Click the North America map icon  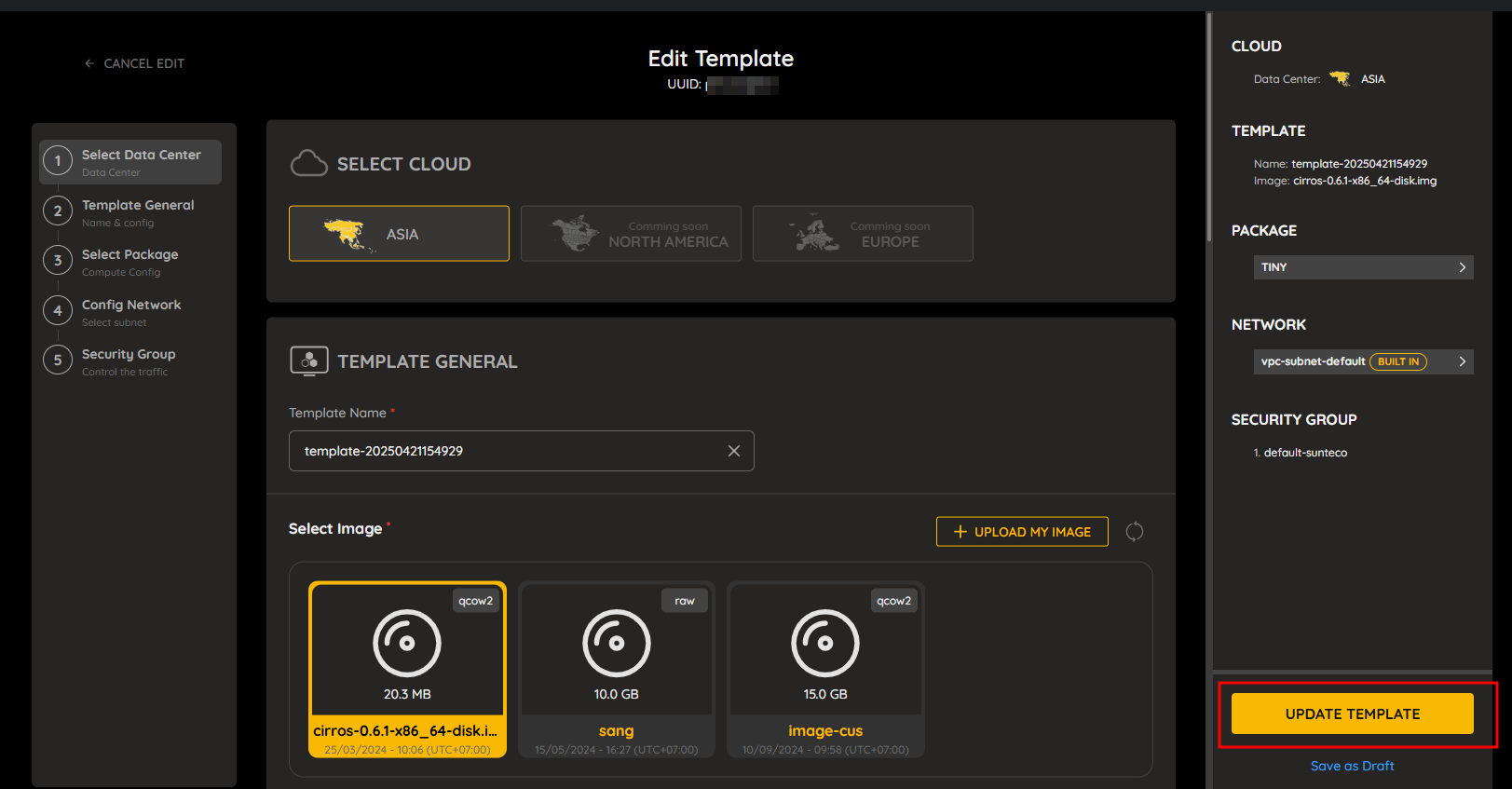(576, 234)
